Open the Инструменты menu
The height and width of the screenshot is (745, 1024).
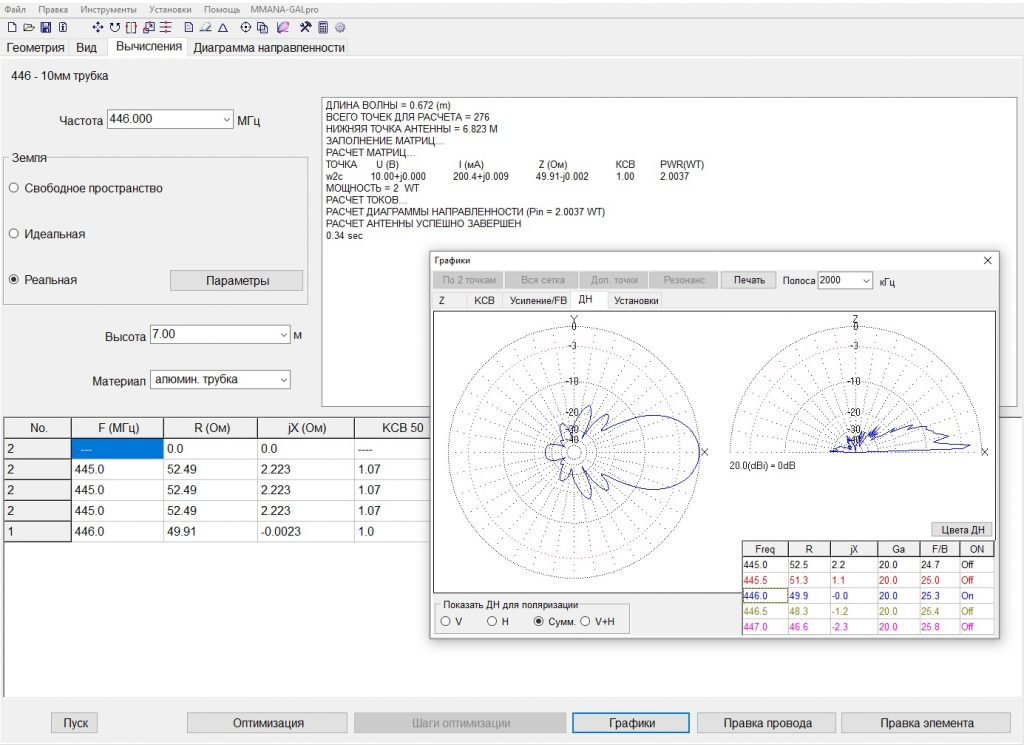pyautogui.click(x=109, y=8)
